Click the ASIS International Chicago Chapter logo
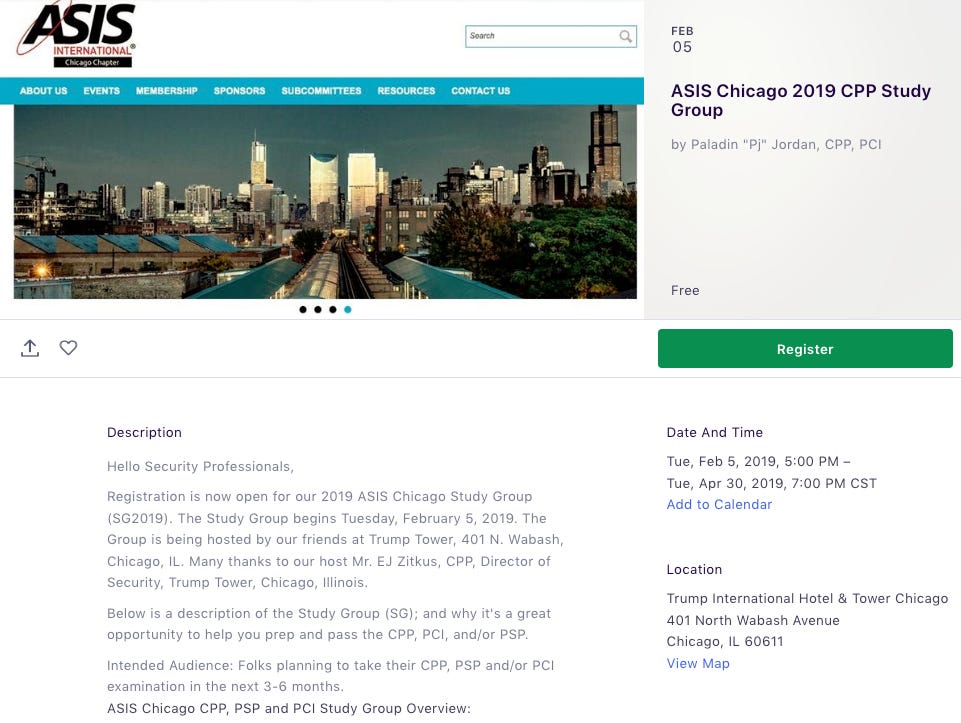This screenshot has width=961, height=723. [x=76, y=34]
